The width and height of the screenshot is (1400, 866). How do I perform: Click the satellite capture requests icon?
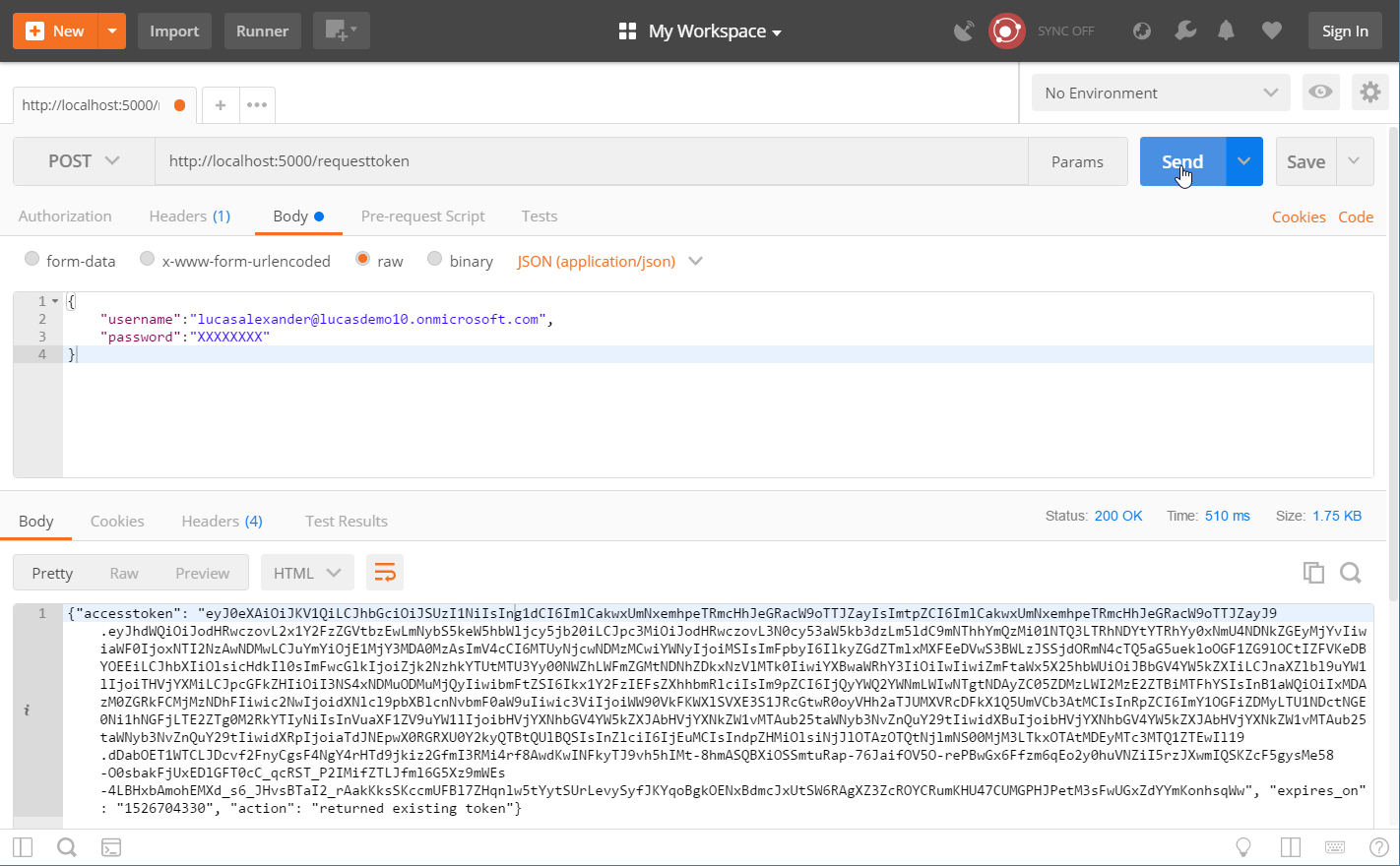click(x=964, y=31)
